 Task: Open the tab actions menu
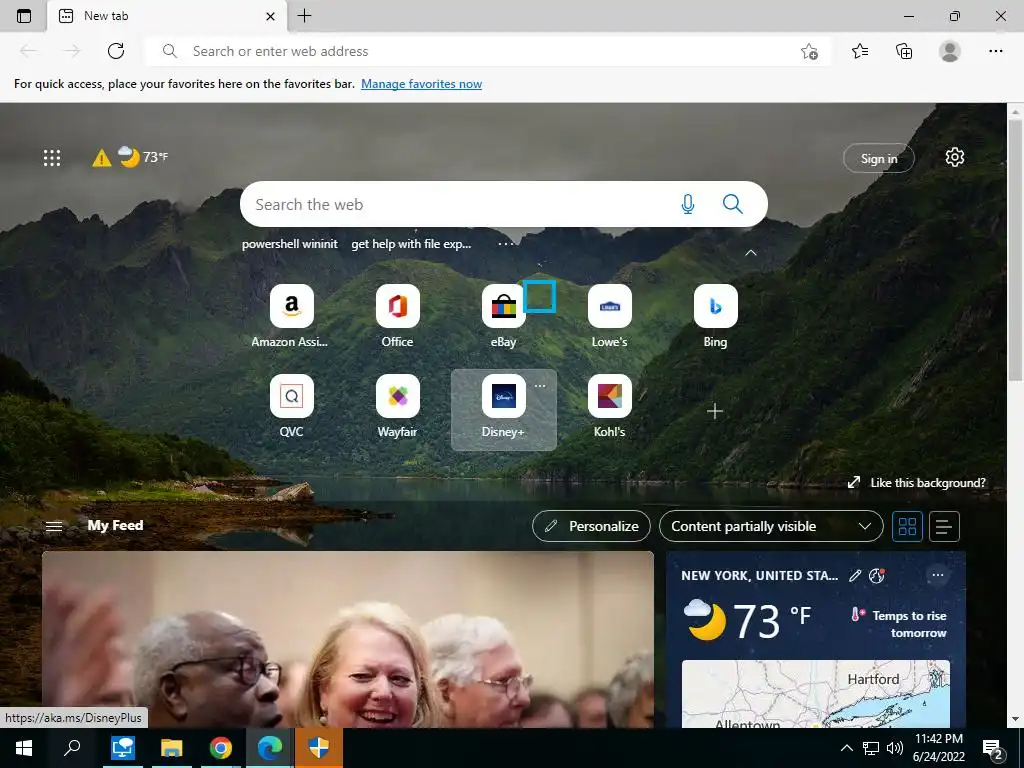[x=24, y=16]
